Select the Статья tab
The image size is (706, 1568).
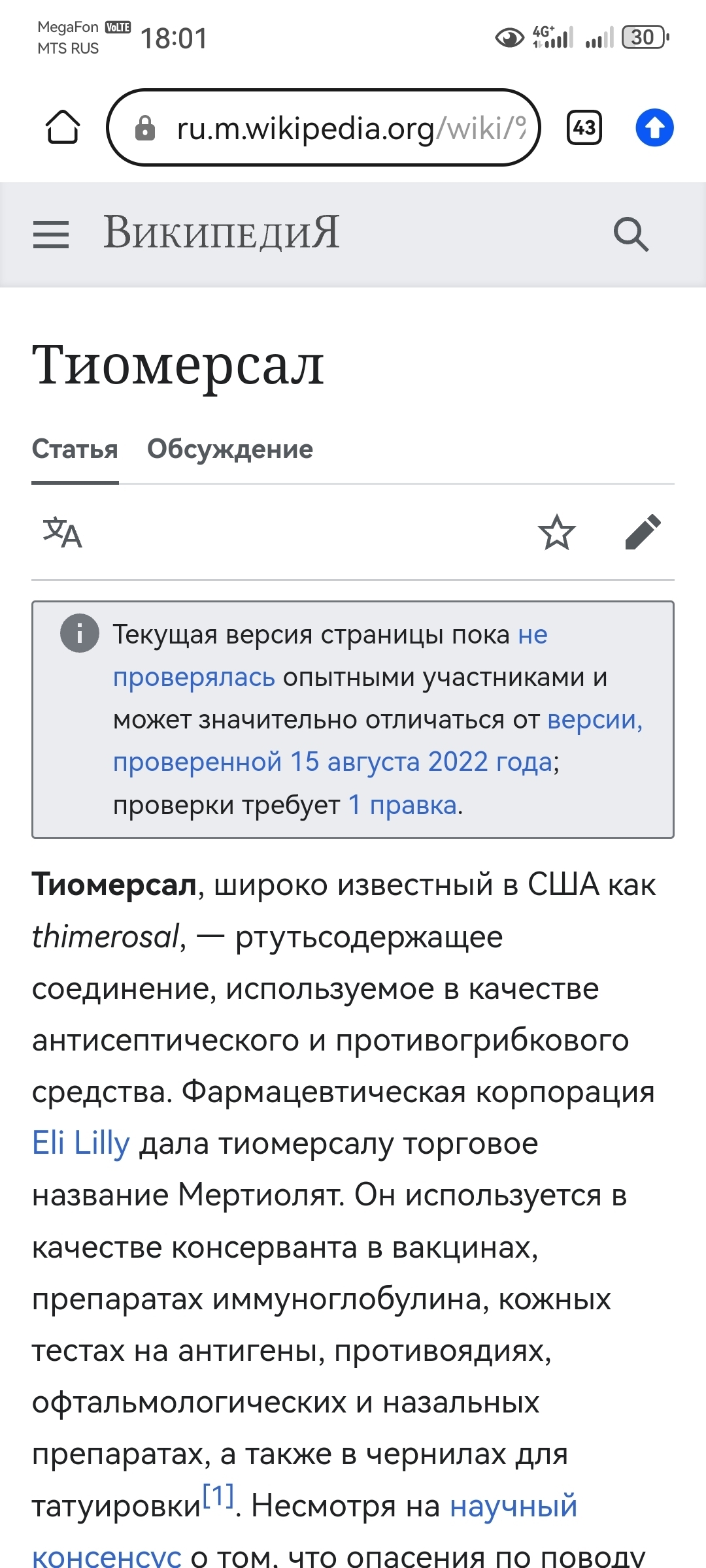(75, 449)
